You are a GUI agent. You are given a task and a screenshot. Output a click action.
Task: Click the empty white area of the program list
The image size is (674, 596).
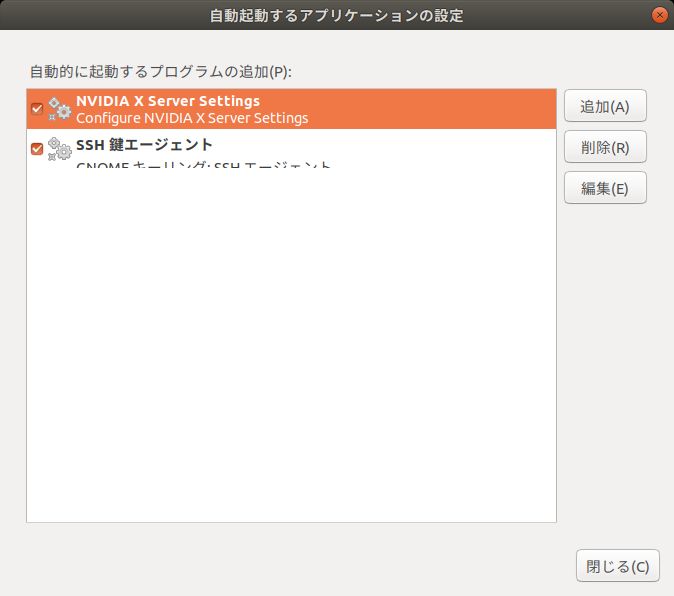(x=290, y=350)
